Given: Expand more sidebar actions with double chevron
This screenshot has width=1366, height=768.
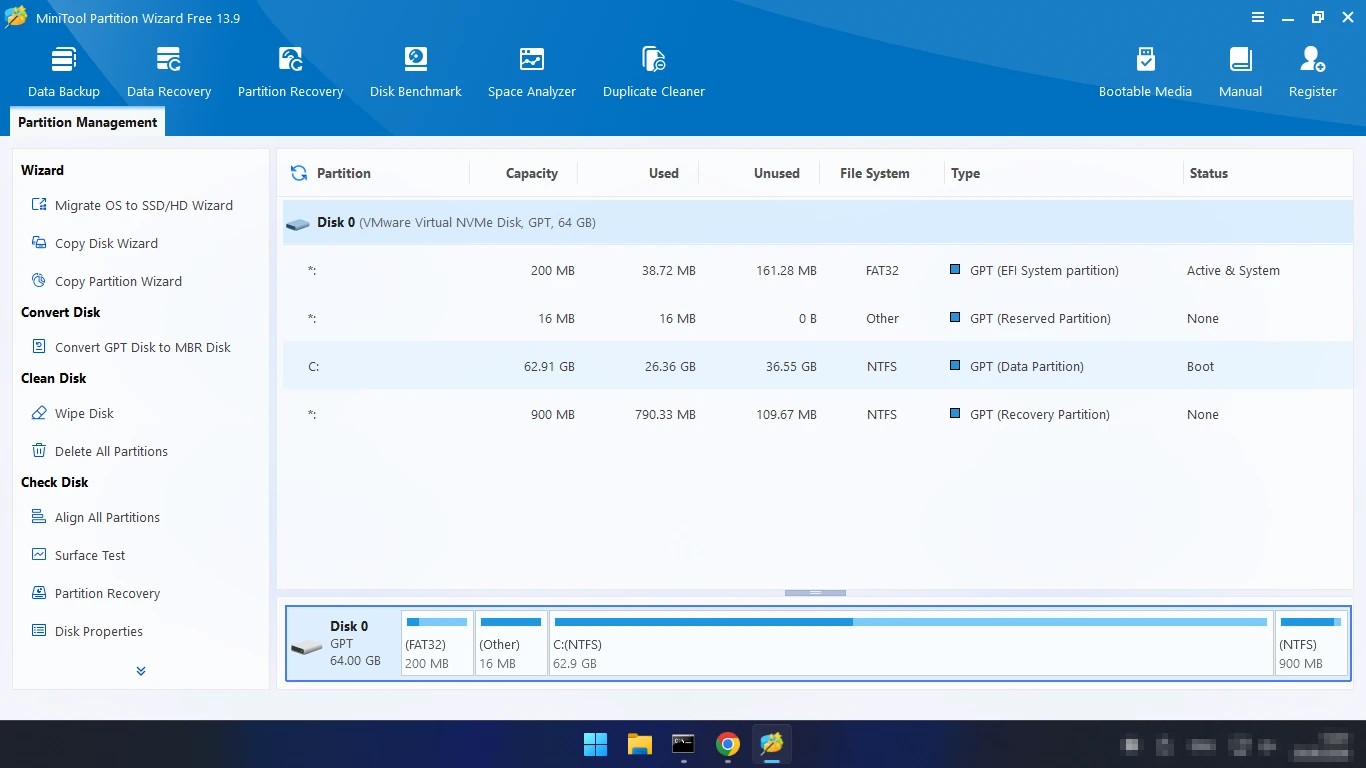Looking at the screenshot, I should pos(141,671).
